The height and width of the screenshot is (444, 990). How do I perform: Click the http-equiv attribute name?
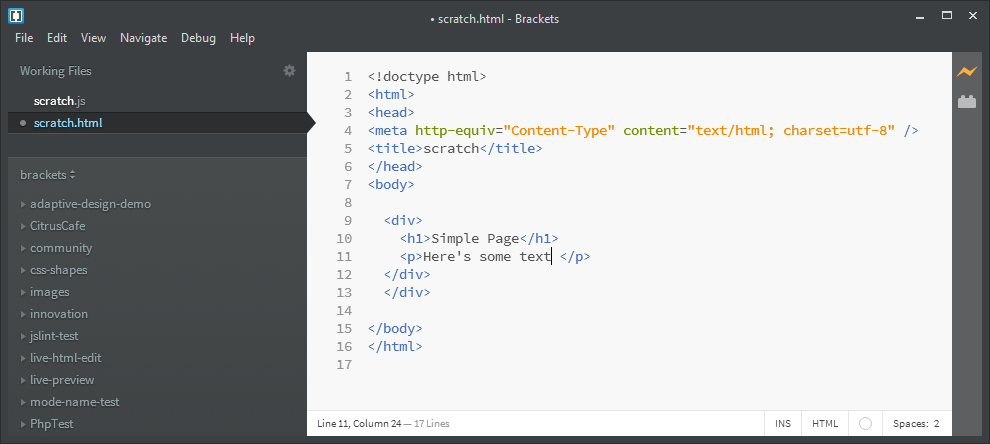pyautogui.click(x=455, y=131)
